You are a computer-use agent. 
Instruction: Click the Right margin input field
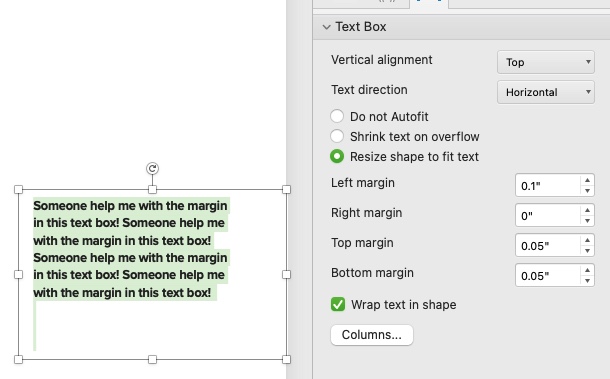pyautogui.click(x=548, y=215)
